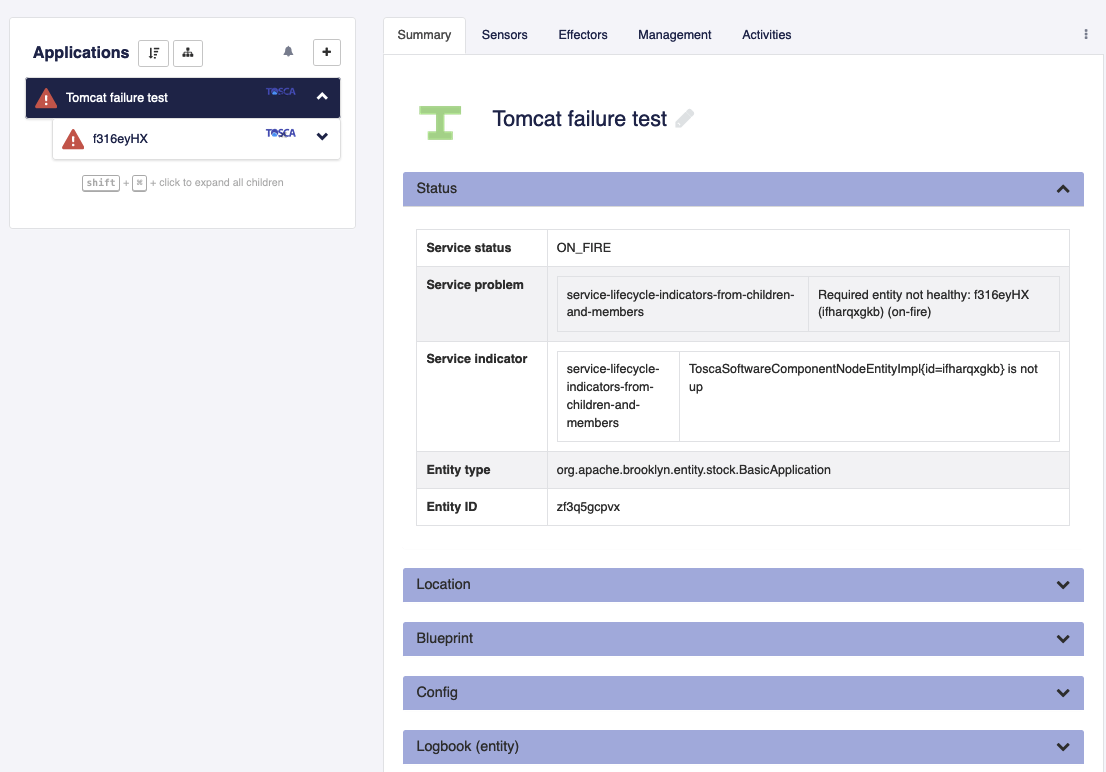View the Activities tab
Viewport: 1106px width, 772px height.
(766, 35)
